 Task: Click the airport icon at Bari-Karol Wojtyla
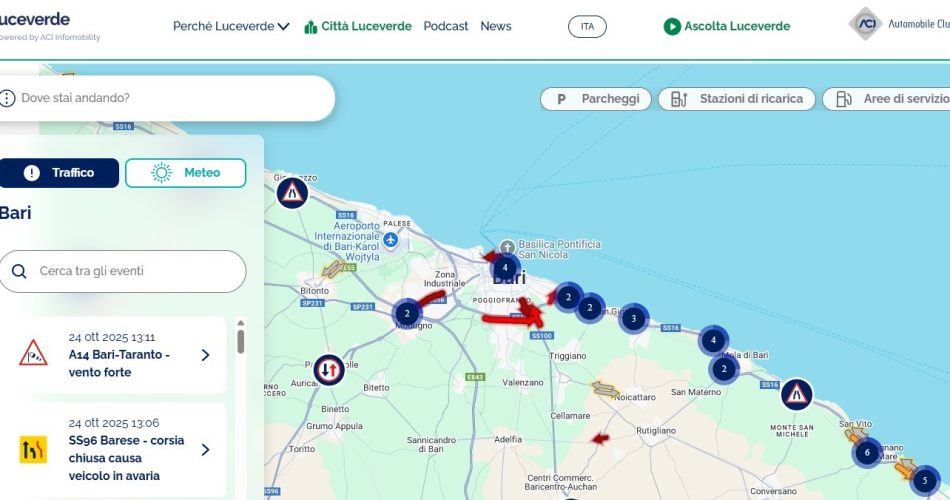(x=391, y=240)
